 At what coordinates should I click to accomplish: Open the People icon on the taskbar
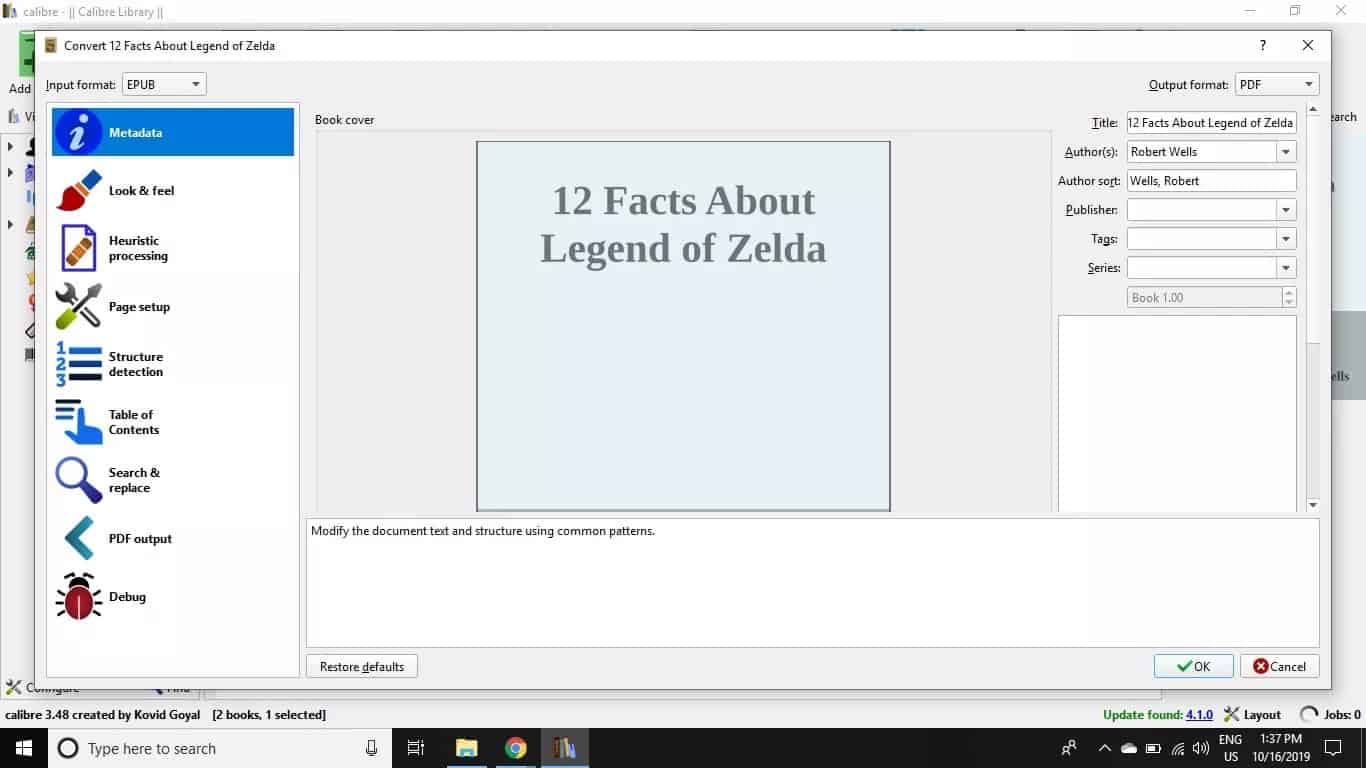(x=1070, y=748)
